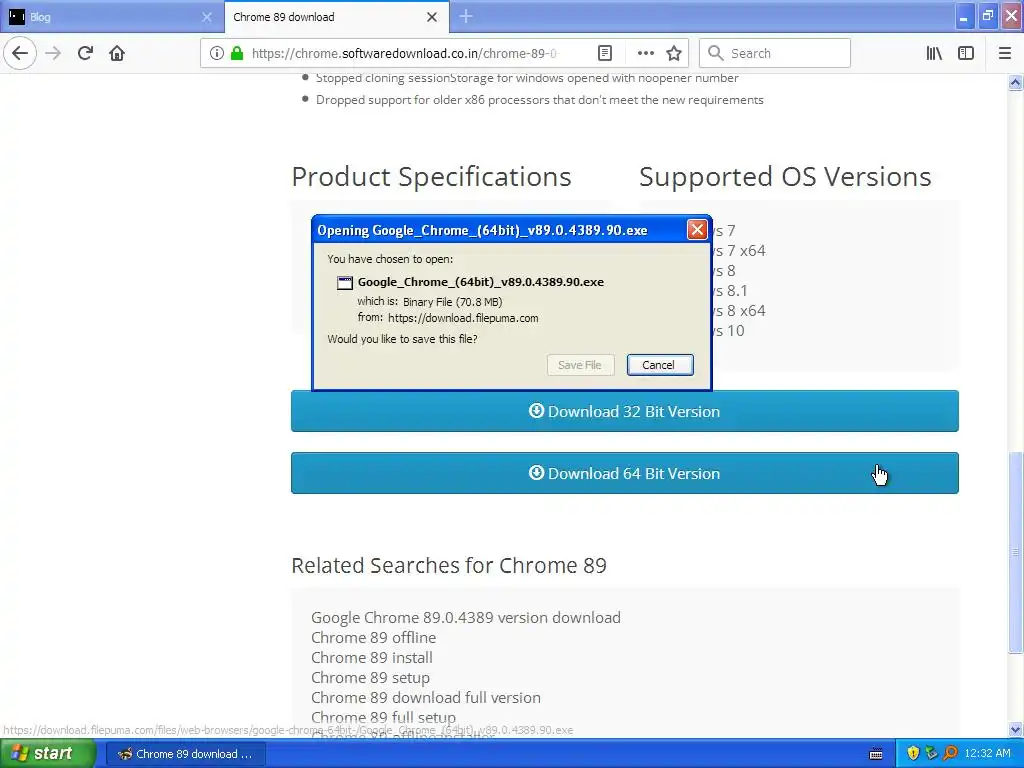Open the Library icon in toolbar
This screenshot has height=768, width=1024.
point(934,54)
